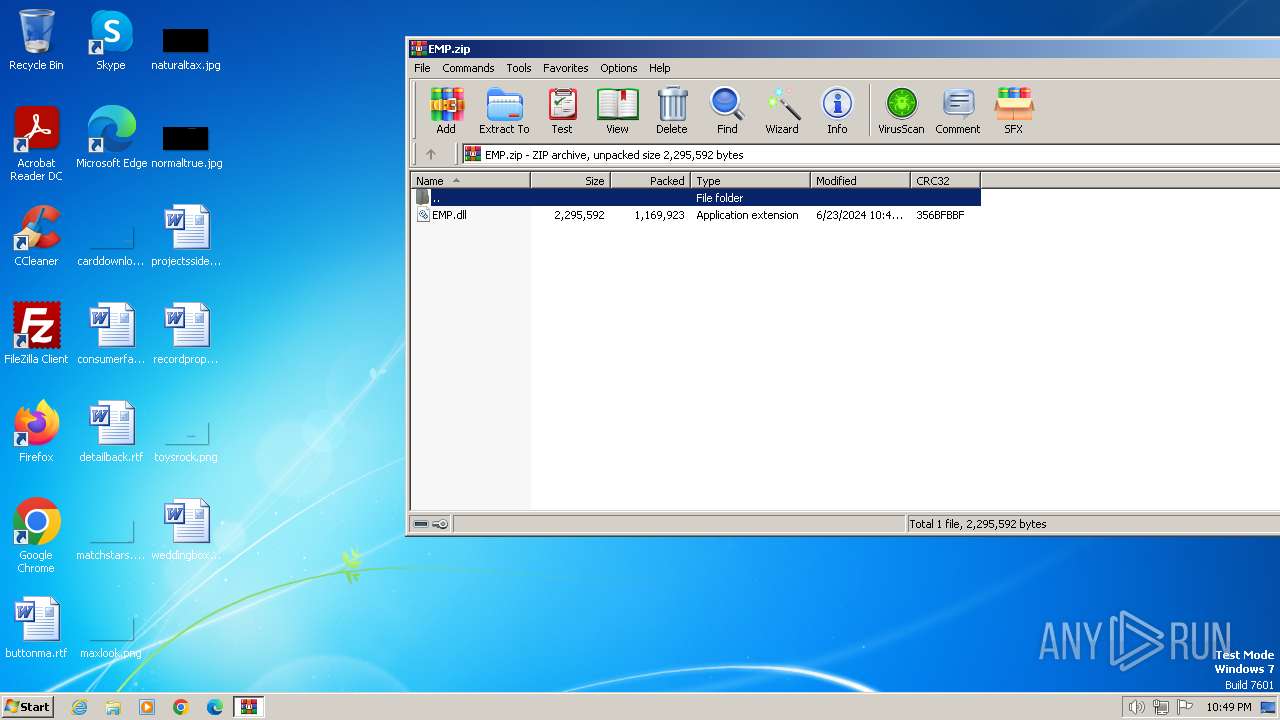Open the View toolbar icon
The width and height of the screenshot is (1280, 720).
tap(617, 111)
